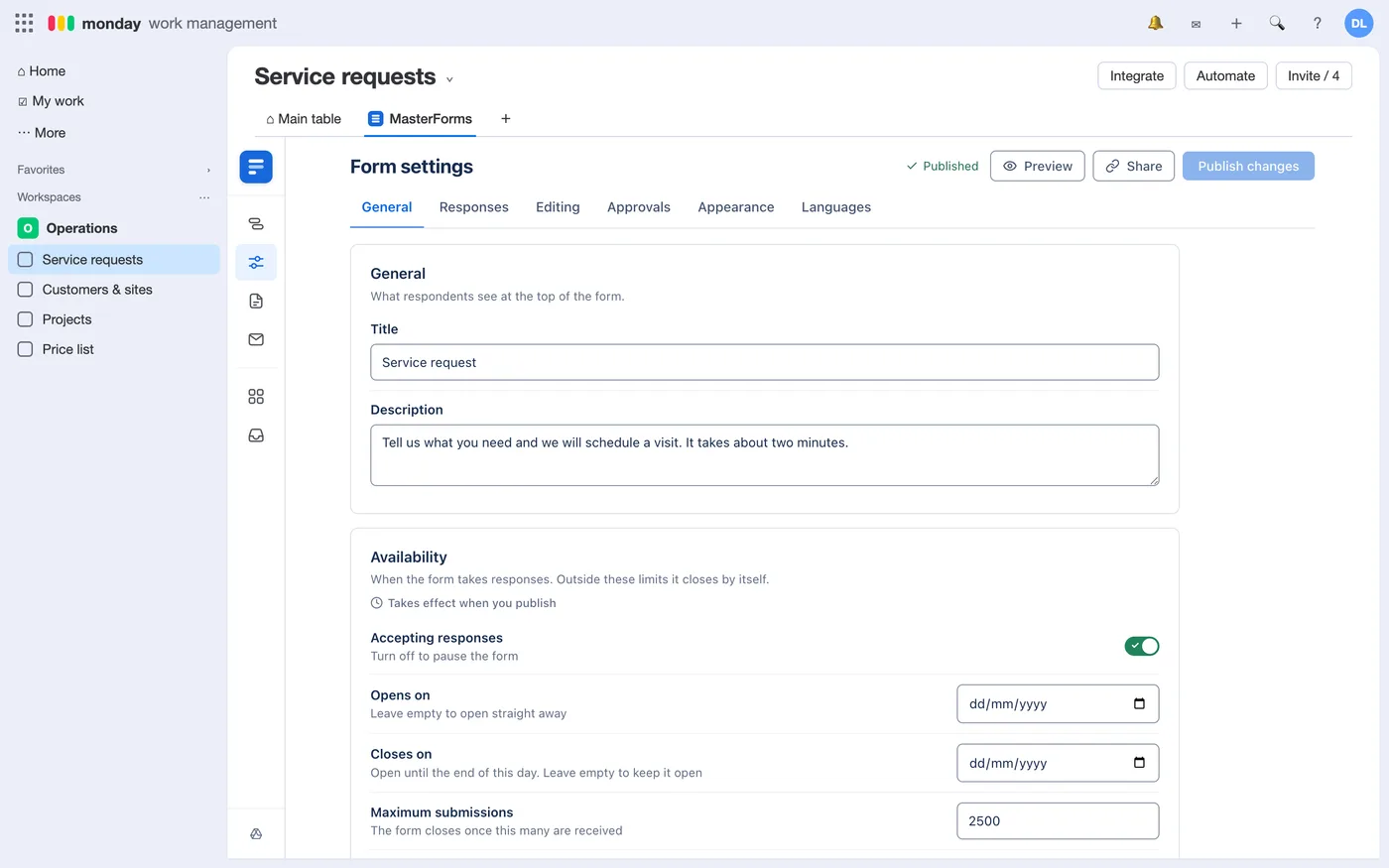Open notifications bell

[1156, 23]
